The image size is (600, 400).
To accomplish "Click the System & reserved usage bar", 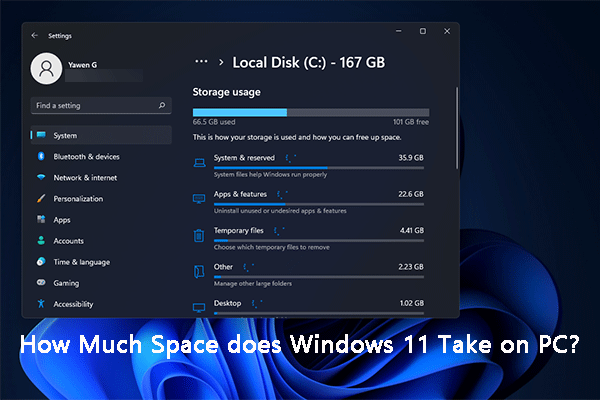I will click(319, 168).
